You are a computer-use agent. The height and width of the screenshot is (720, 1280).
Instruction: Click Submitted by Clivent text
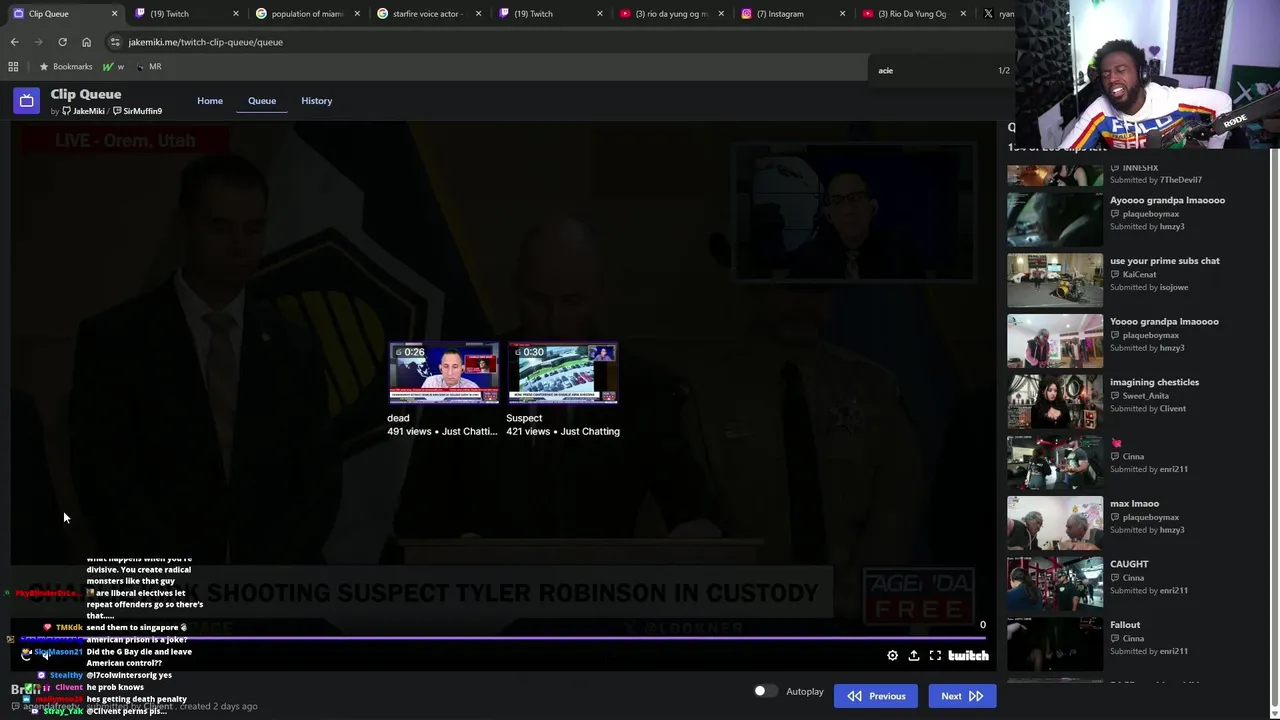coord(1148,409)
